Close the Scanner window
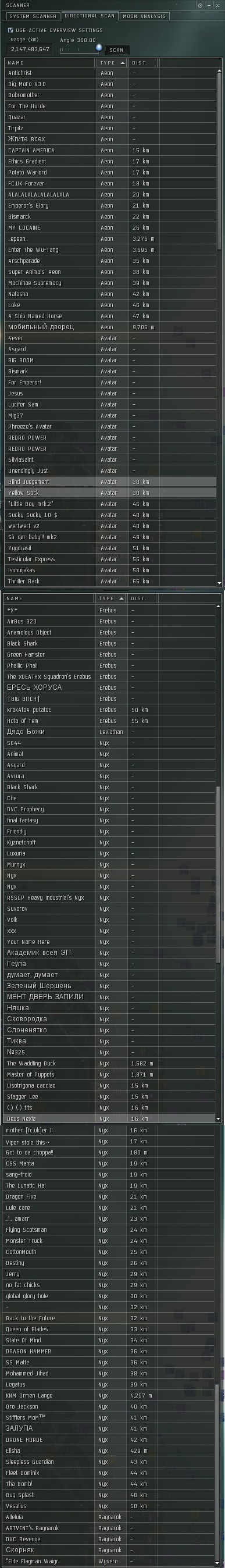The height and width of the screenshot is (1568, 225). pos(218,5)
